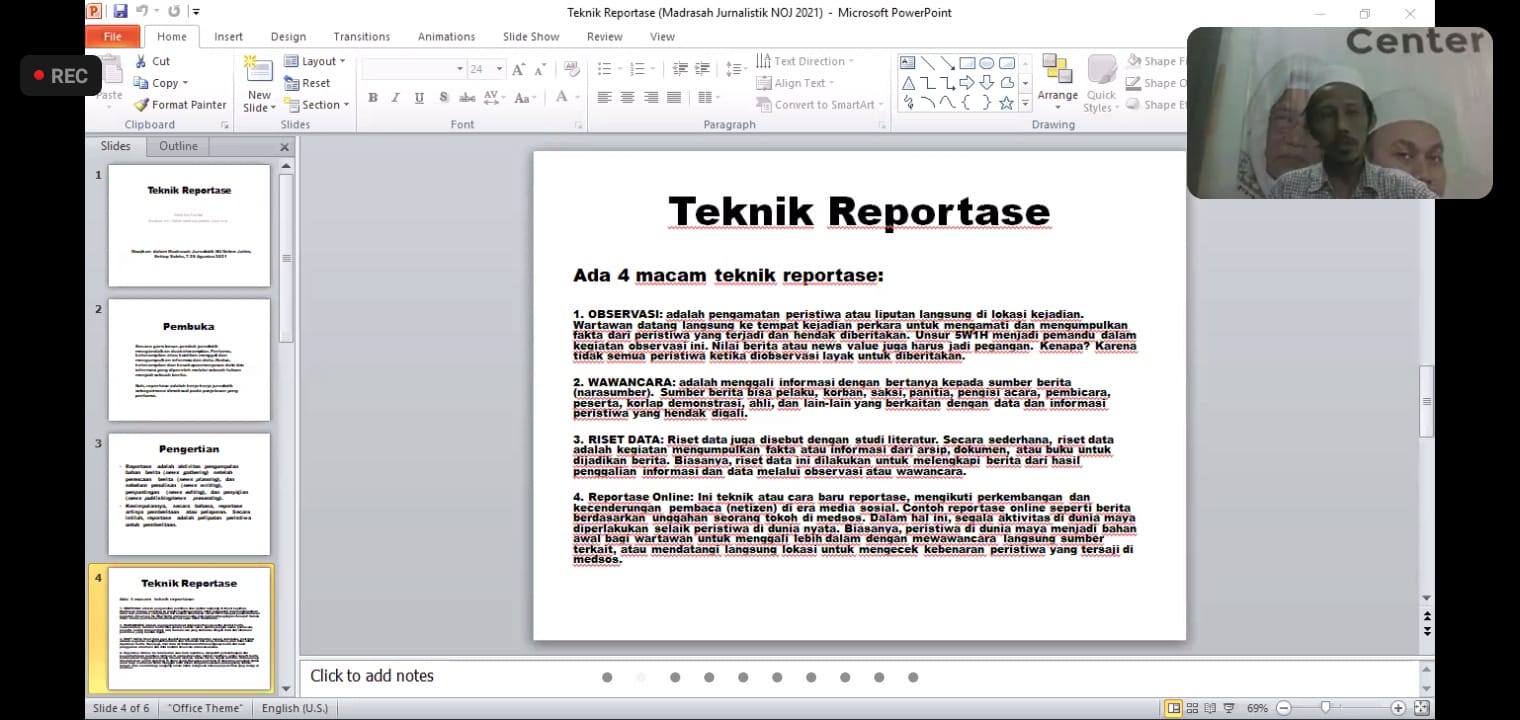Click the Save icon in quick access toolbar
Image resolution: width=1520 pixels, height=720 pixels.
coord(120,12)
